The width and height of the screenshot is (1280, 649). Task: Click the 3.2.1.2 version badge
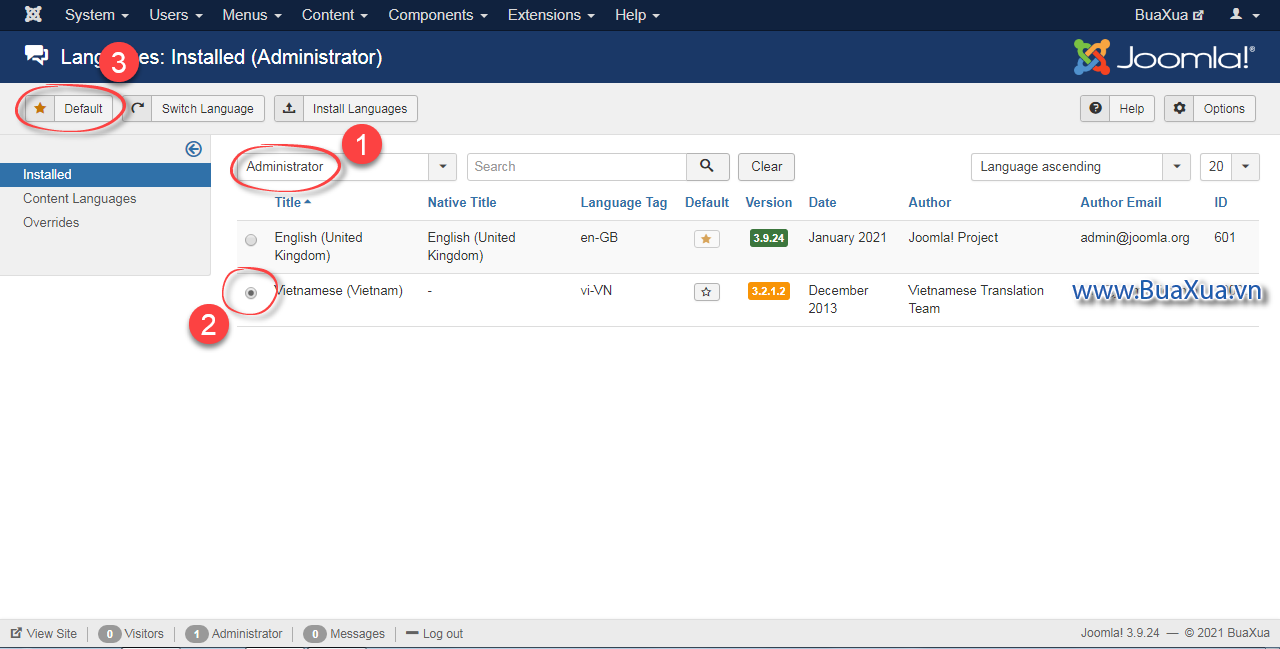(769, 291)
